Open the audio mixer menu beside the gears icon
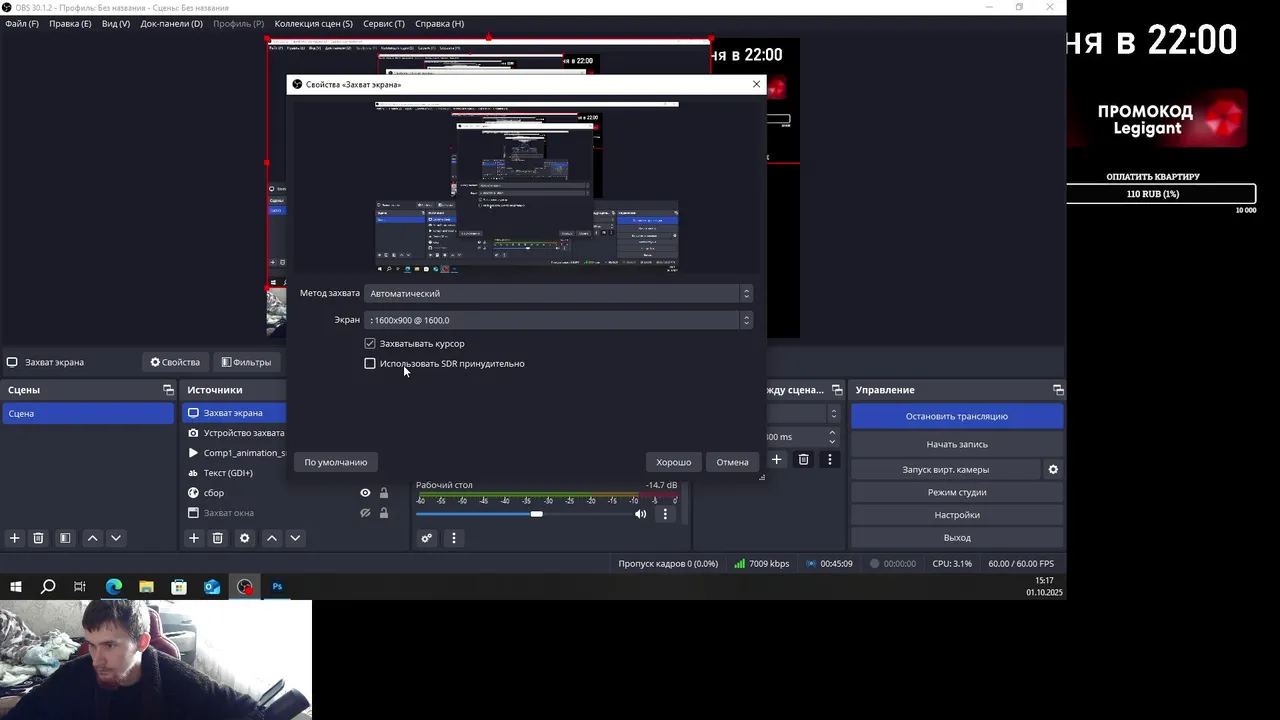 click(x=453, y=538)
